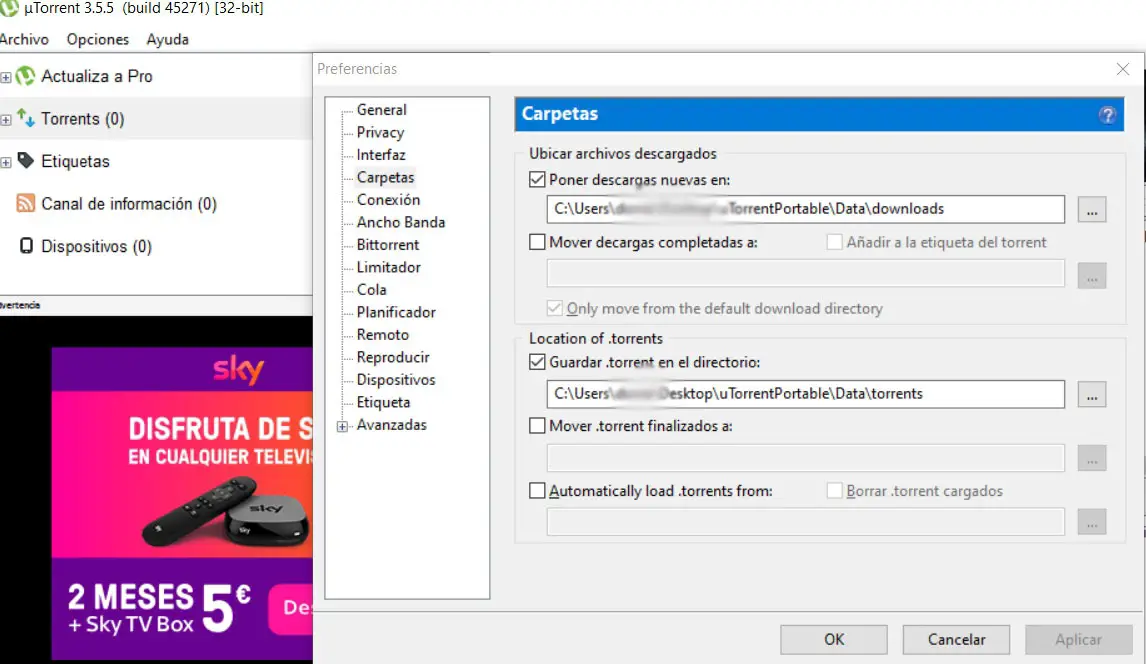Select Bittorrent in preferences tree

(387, 245)
